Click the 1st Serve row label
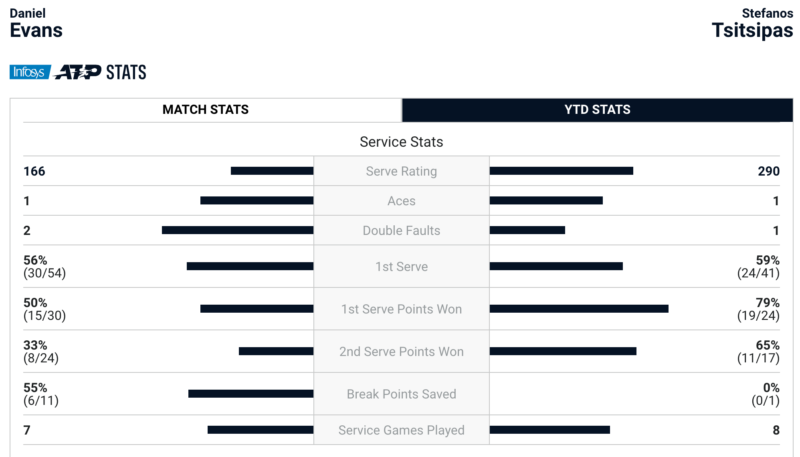Viewport: 800px width, 457px height. tap(402, 266)
